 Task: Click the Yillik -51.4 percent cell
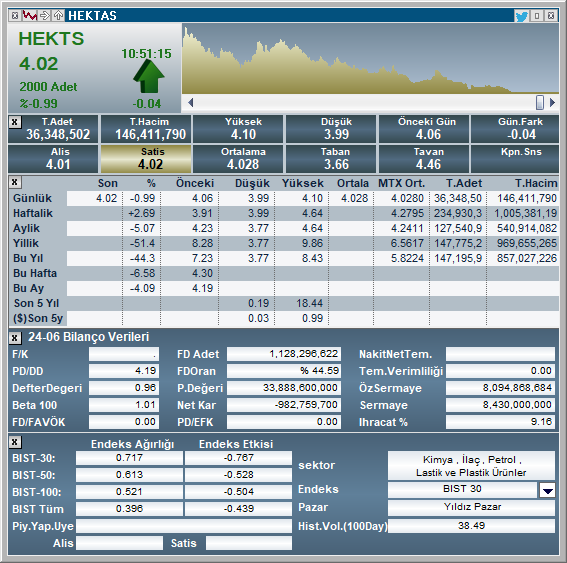coord(141,243)
